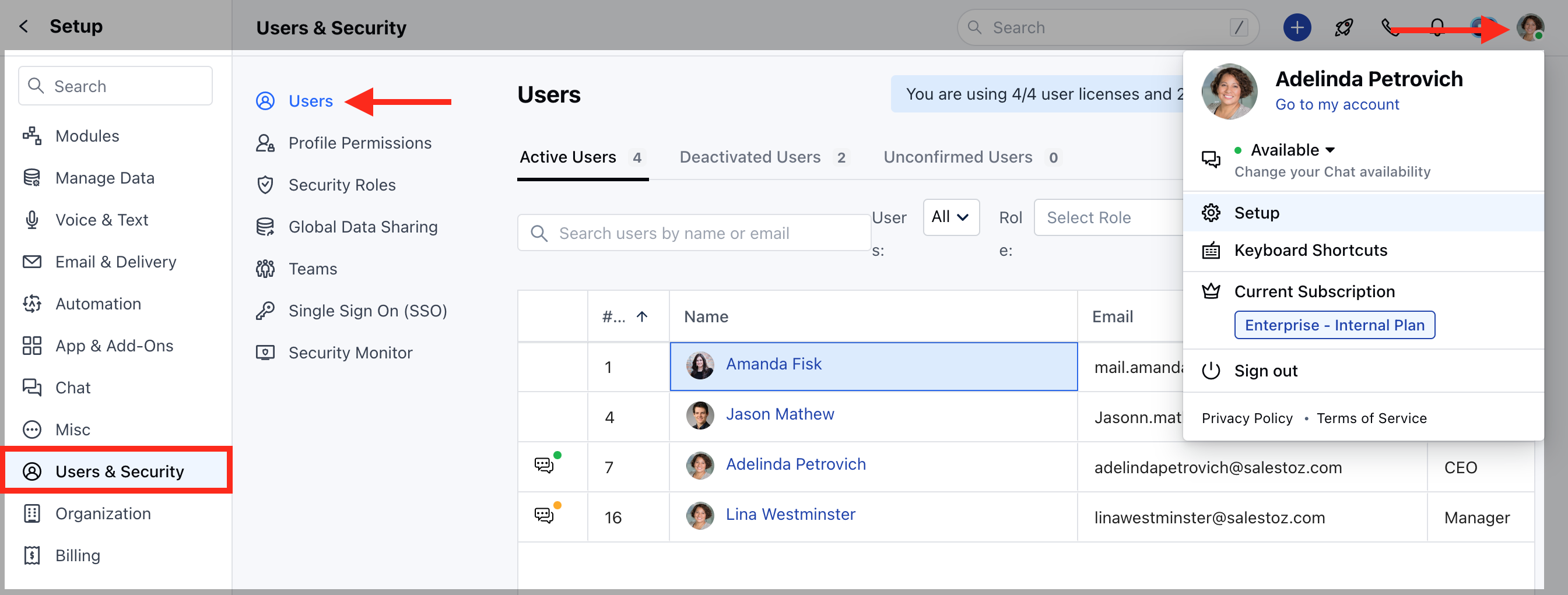Click the setup sidebar Search field
Image resolution: width=1568 pixels, height=595 pixels.
coord(115,86)
